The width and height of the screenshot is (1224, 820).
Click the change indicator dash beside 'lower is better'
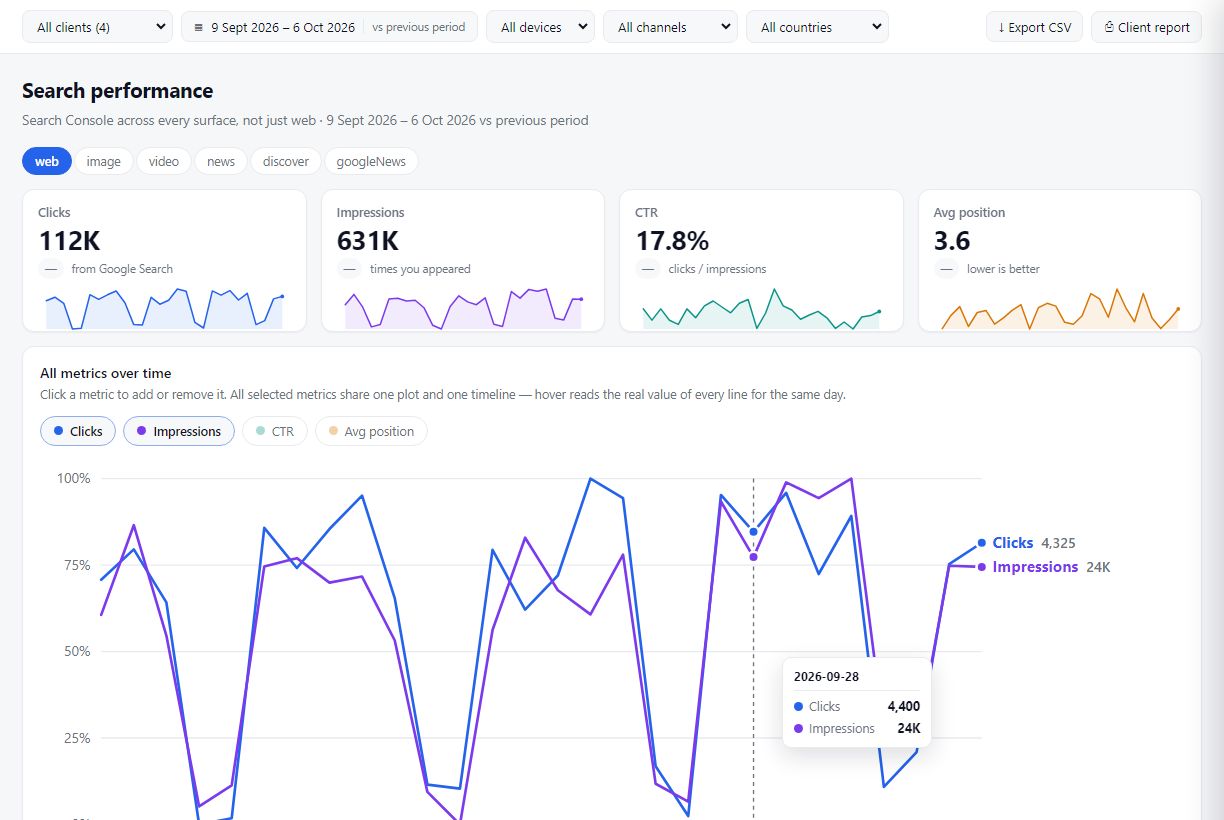[x=946, y=269]
